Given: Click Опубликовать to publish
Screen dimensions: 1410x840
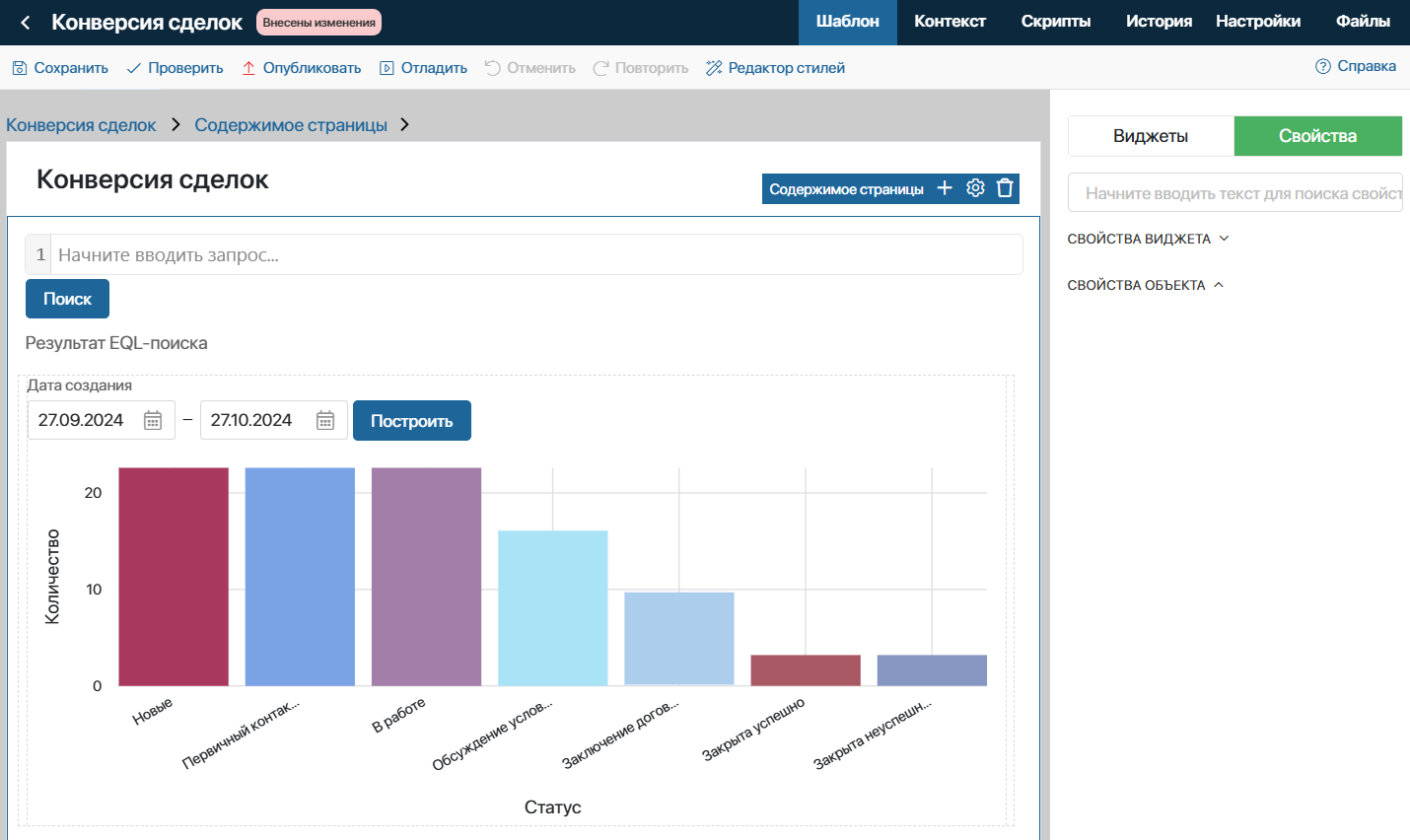Looking at the screenshot, I should [x=301, y=68].
